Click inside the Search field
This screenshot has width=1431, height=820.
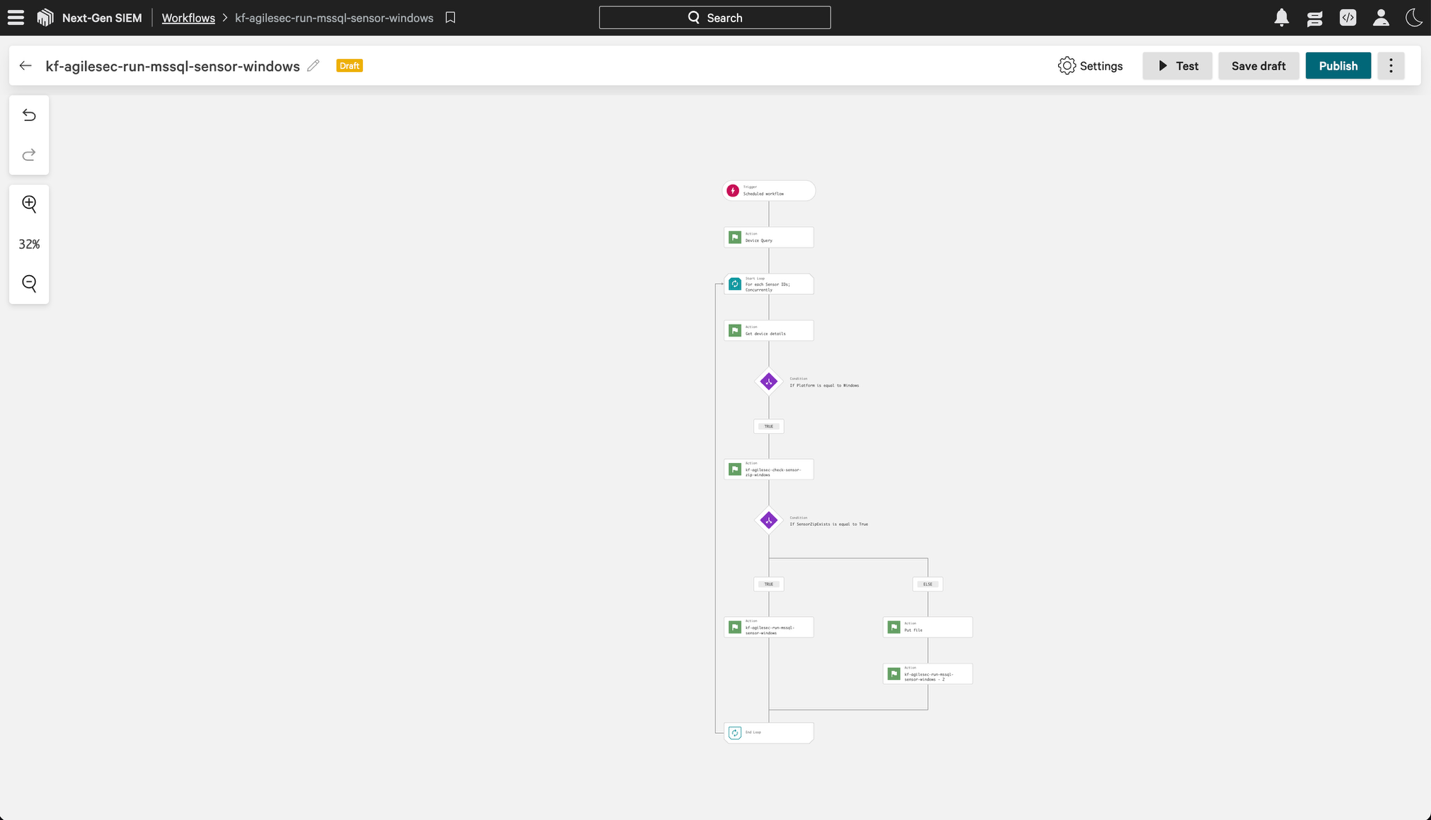pyautogui.click(x=714, y=17)
